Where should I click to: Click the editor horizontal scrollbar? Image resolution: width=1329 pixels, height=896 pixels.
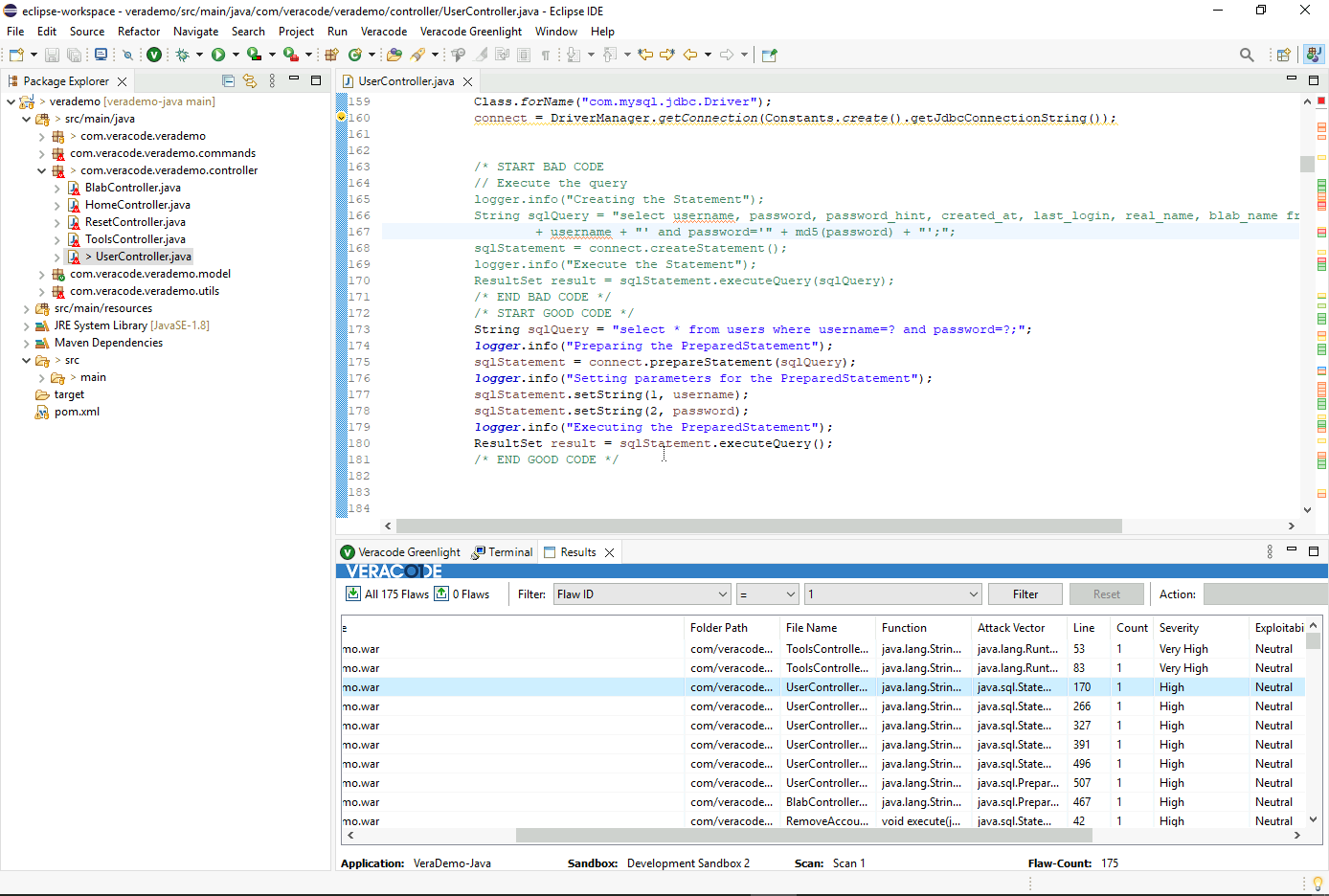(x=759, y=526)
